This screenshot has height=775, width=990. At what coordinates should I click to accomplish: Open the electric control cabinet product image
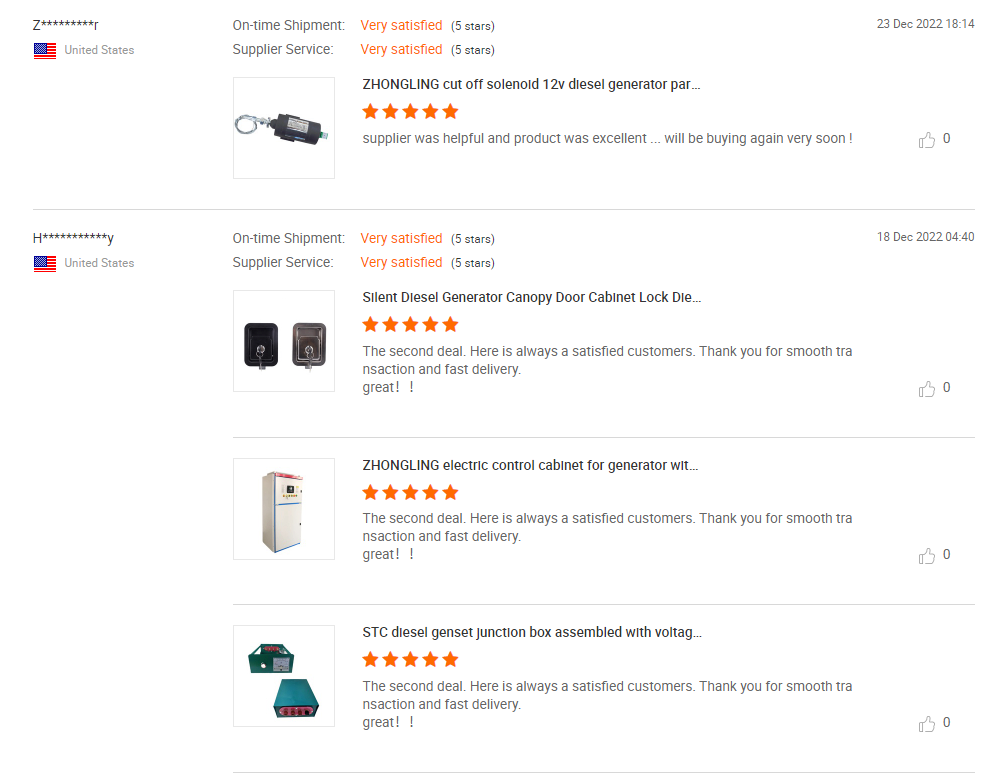(x=284, y=508)
